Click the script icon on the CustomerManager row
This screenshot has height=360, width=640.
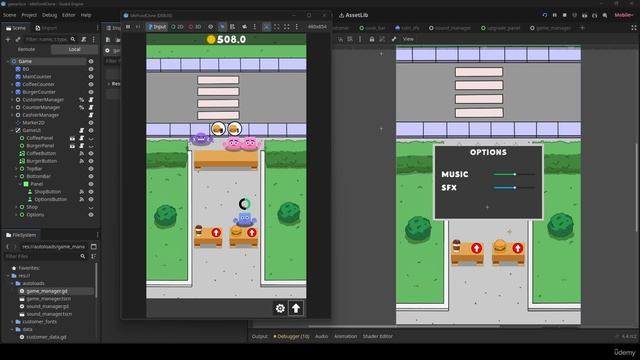pyautogui.click(x=91, y=100)
